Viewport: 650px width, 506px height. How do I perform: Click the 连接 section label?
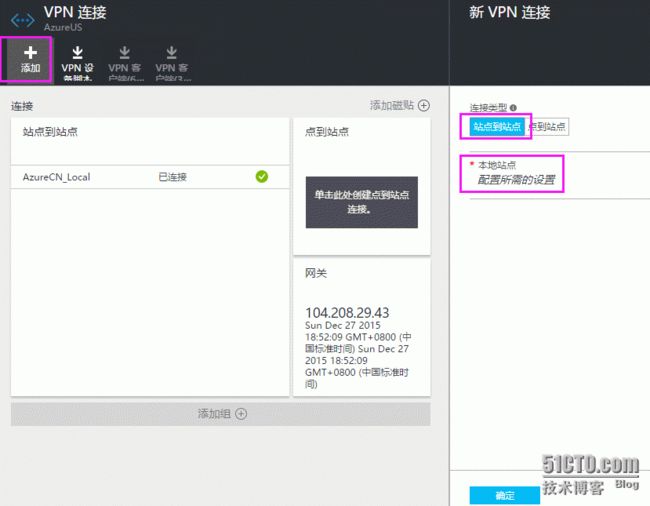[x=22, y=106]
